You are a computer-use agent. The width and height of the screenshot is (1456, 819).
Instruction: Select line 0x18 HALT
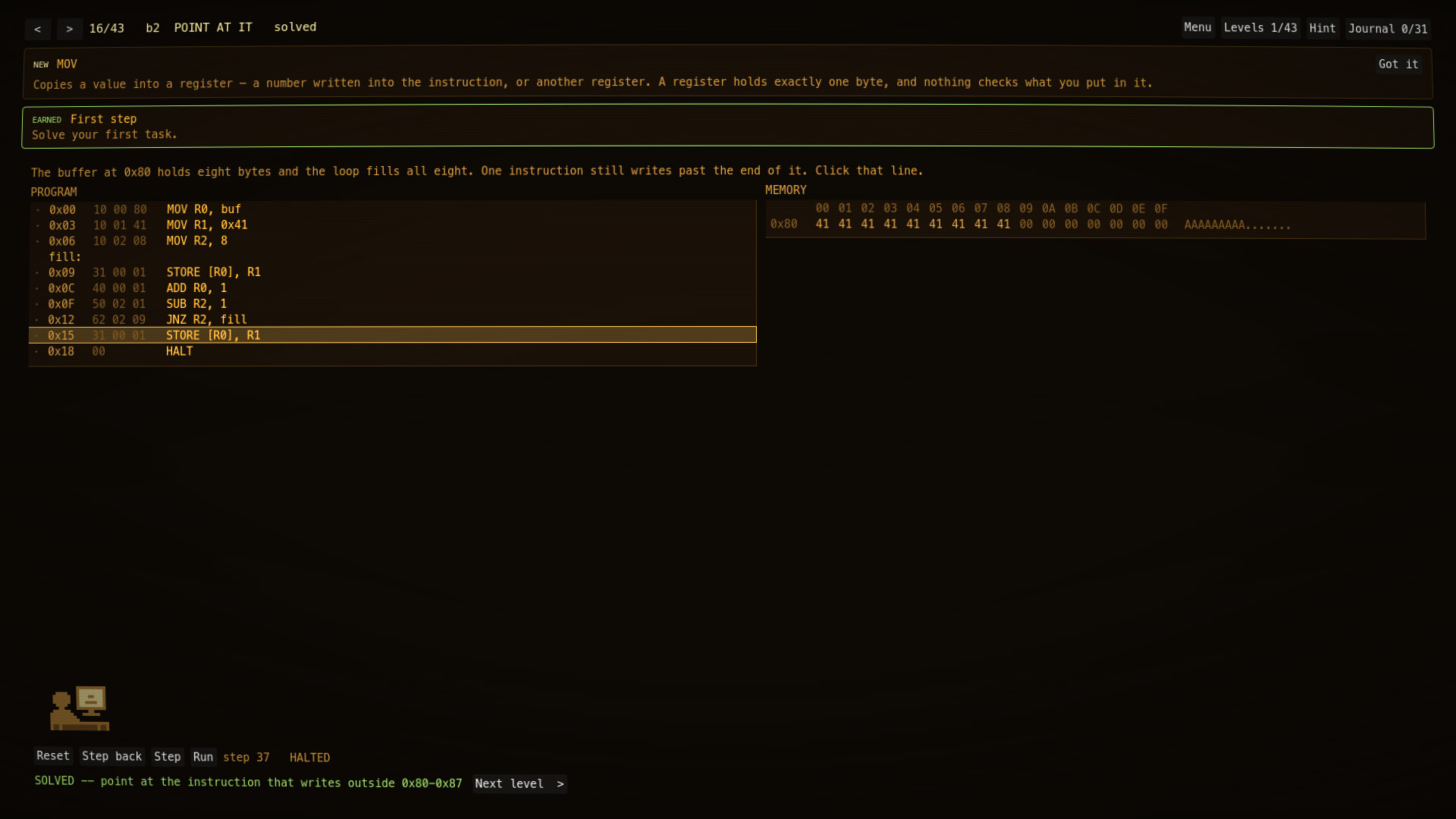(x=392, y=351)
